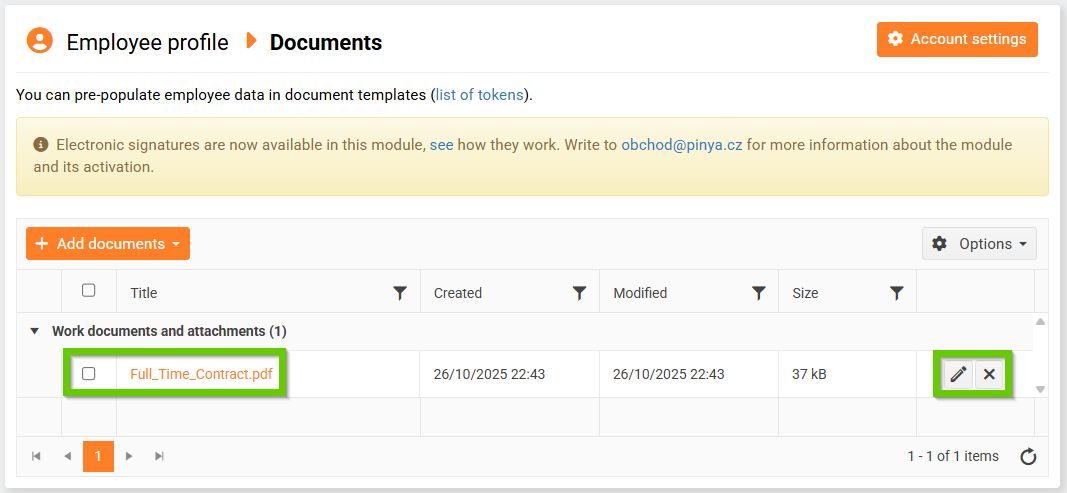Viewport: 1067px width, 493px height.
Task: Open Full_Time_Contract.pdf document link
Action: tap(201, 374)
